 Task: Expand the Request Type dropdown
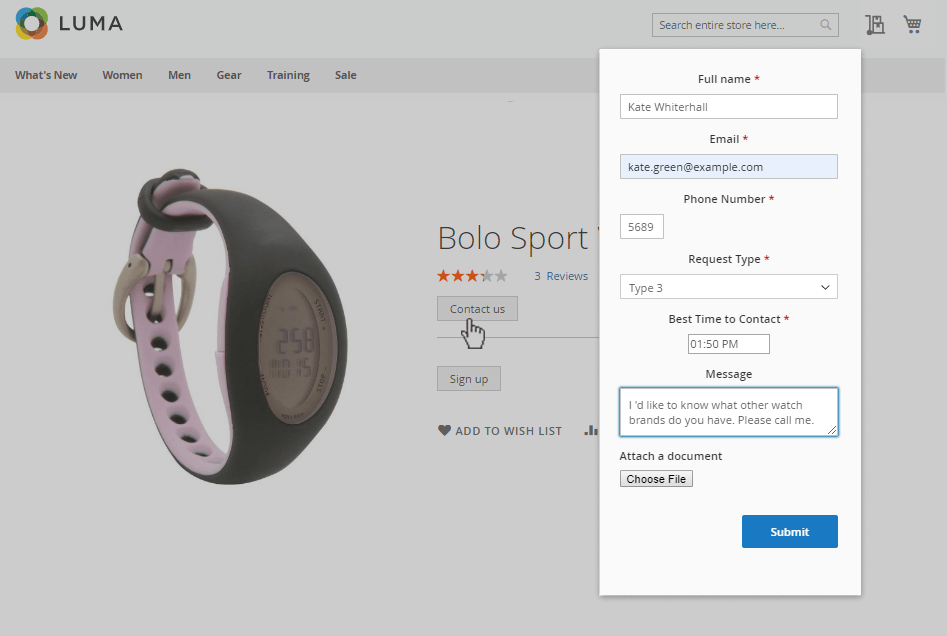click(x=728, y=287)
